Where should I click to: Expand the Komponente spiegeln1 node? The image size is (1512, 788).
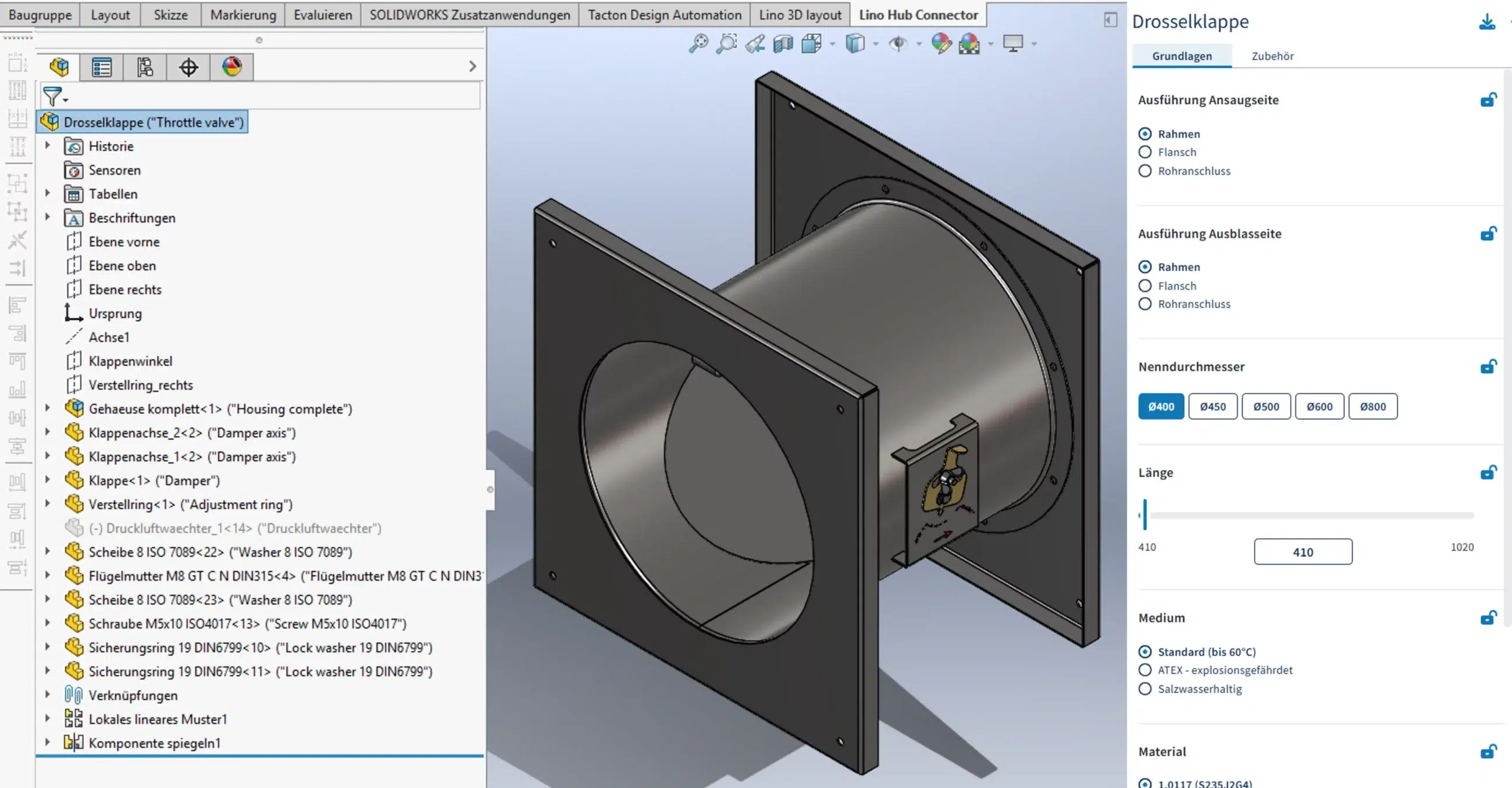coord(48,741)
